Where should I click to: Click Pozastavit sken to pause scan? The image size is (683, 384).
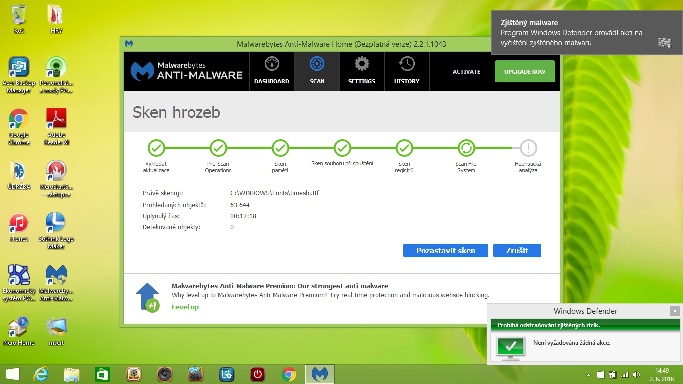pyautogui.click(x=445, y=250)
